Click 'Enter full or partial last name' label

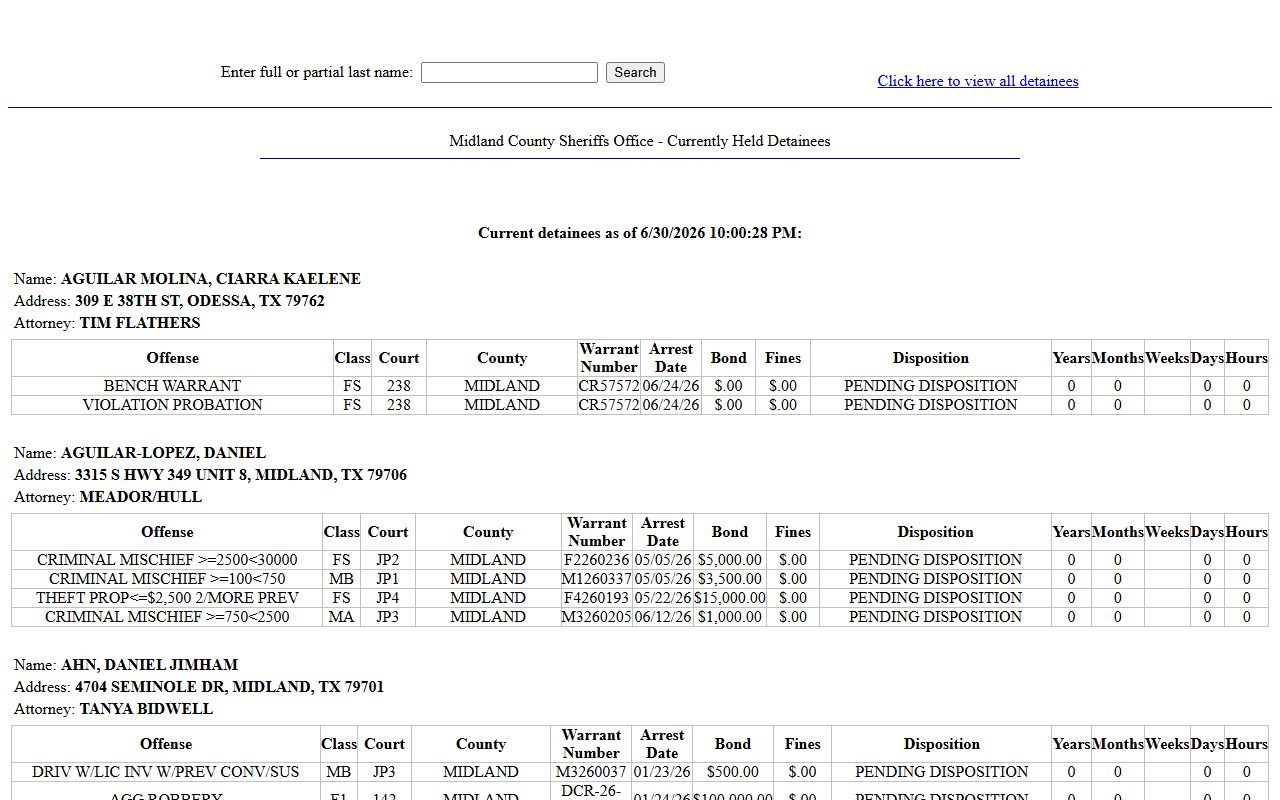point(316,72)
